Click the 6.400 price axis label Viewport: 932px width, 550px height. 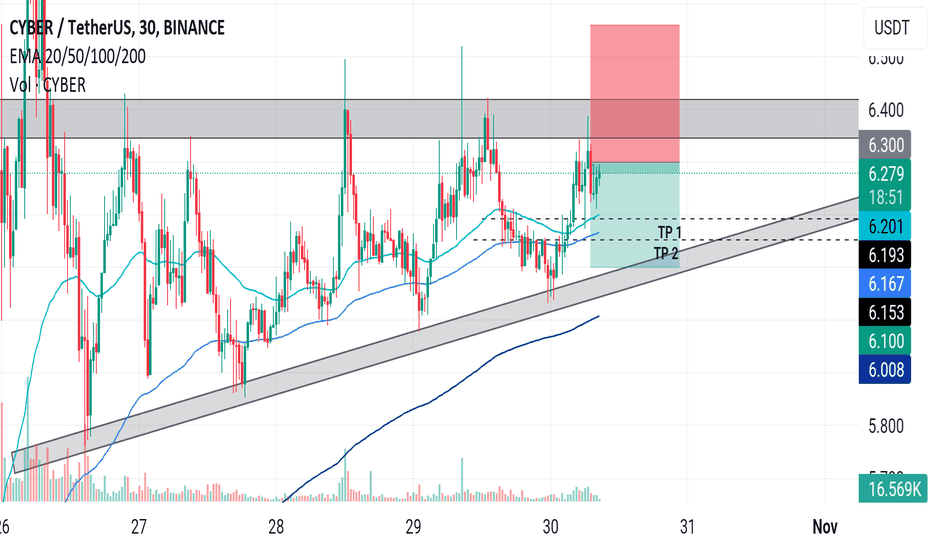[886, 110]
